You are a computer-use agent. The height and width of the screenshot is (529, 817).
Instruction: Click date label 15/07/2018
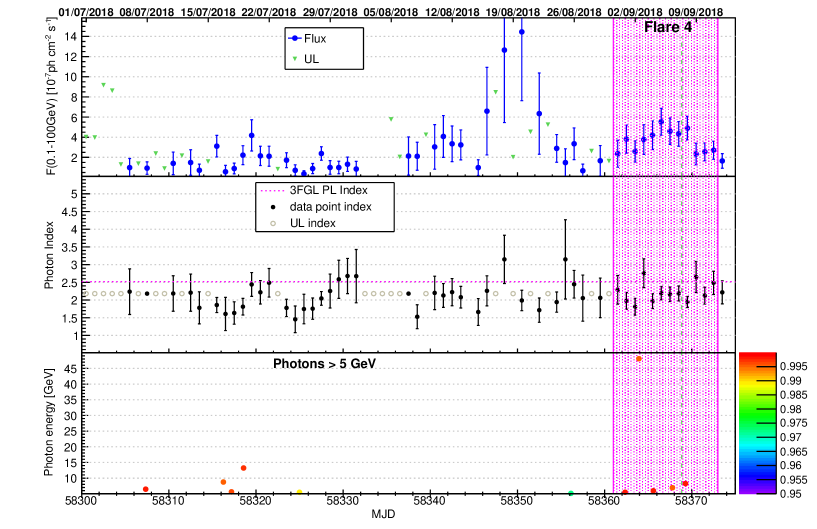click(208, 12)
